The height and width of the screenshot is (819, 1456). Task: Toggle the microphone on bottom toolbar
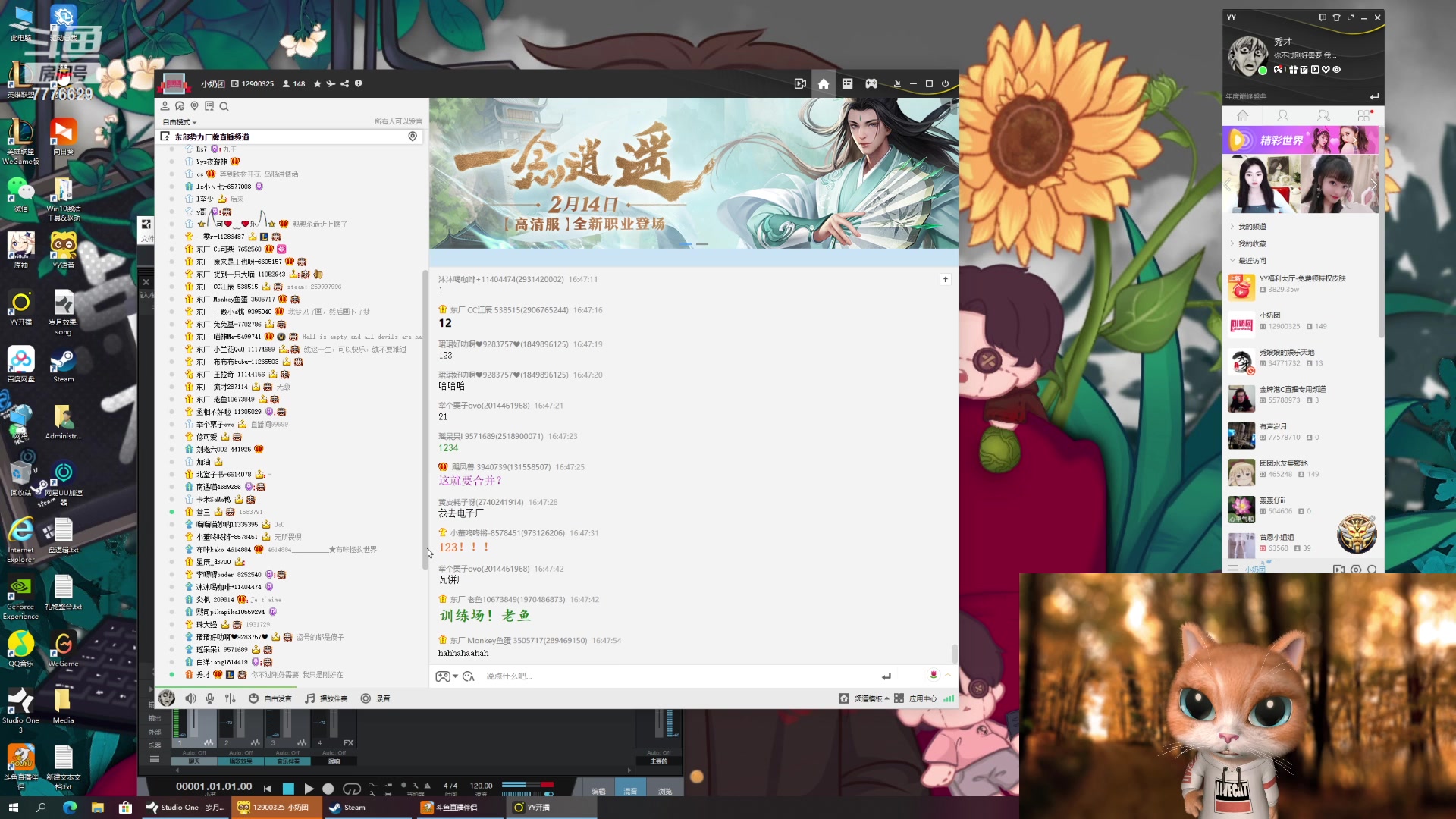point(210,698)
